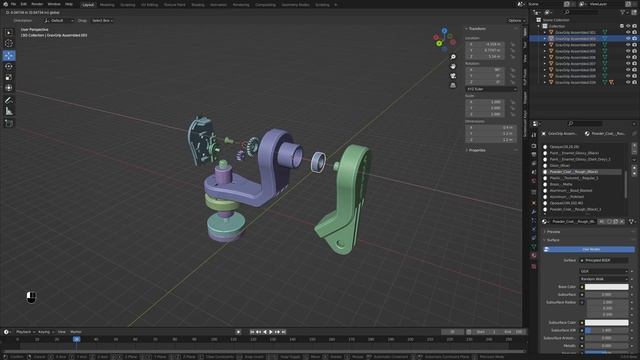The image size is (640, 360).
Task: Open the Base Color swatch
Action: (x=607, y=287)
